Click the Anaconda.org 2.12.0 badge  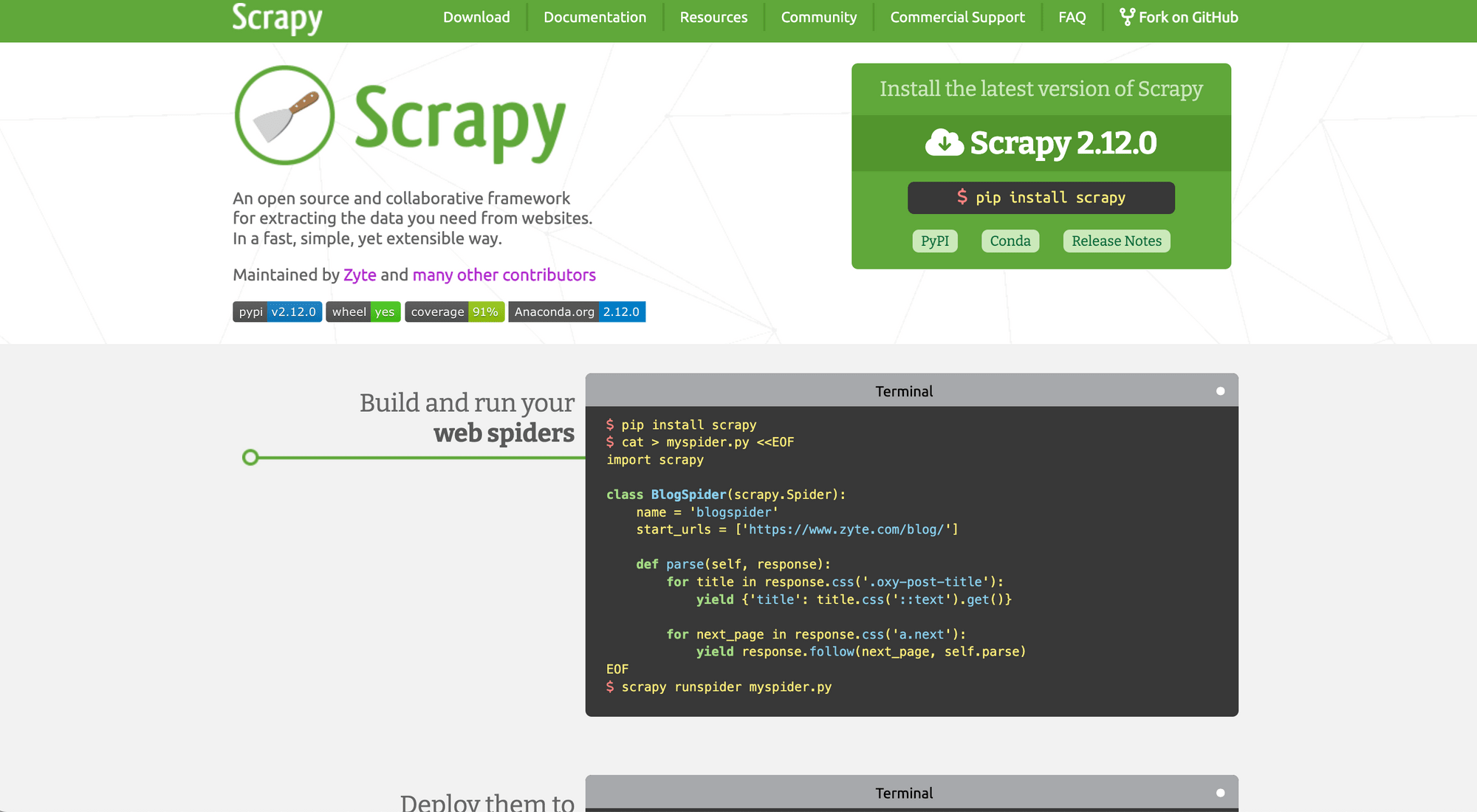point(577,312)
